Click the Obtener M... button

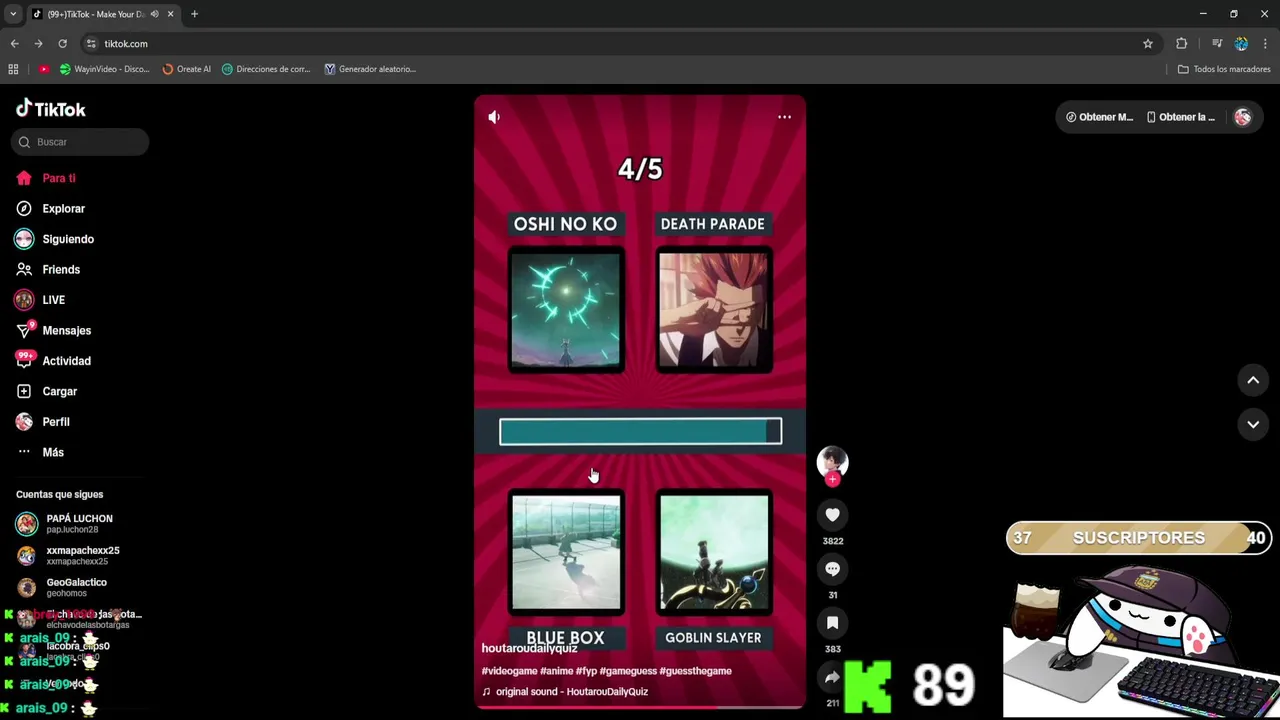(1099, 117)
